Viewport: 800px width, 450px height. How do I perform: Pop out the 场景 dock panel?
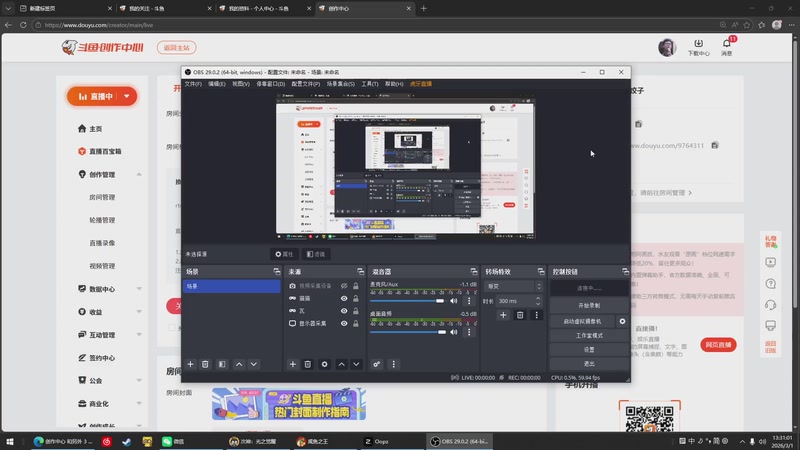click(x=277, y=271)
